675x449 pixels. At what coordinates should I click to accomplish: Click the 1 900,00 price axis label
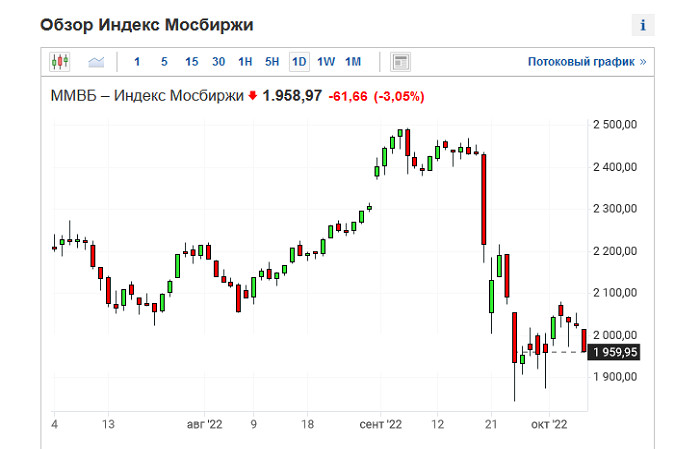615,377
